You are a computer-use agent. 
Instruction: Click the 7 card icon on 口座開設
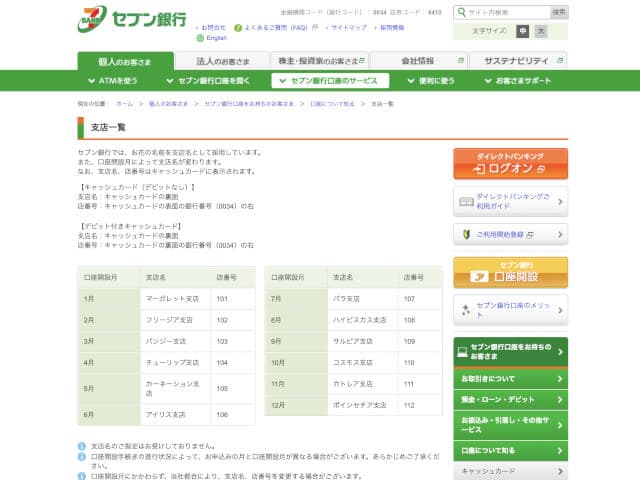pos(479,277)
